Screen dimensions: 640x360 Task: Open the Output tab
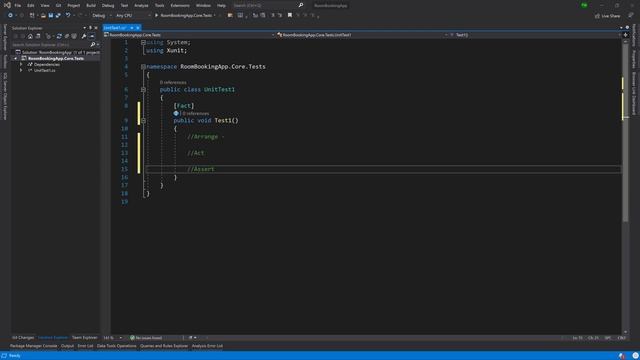(67, 346)
